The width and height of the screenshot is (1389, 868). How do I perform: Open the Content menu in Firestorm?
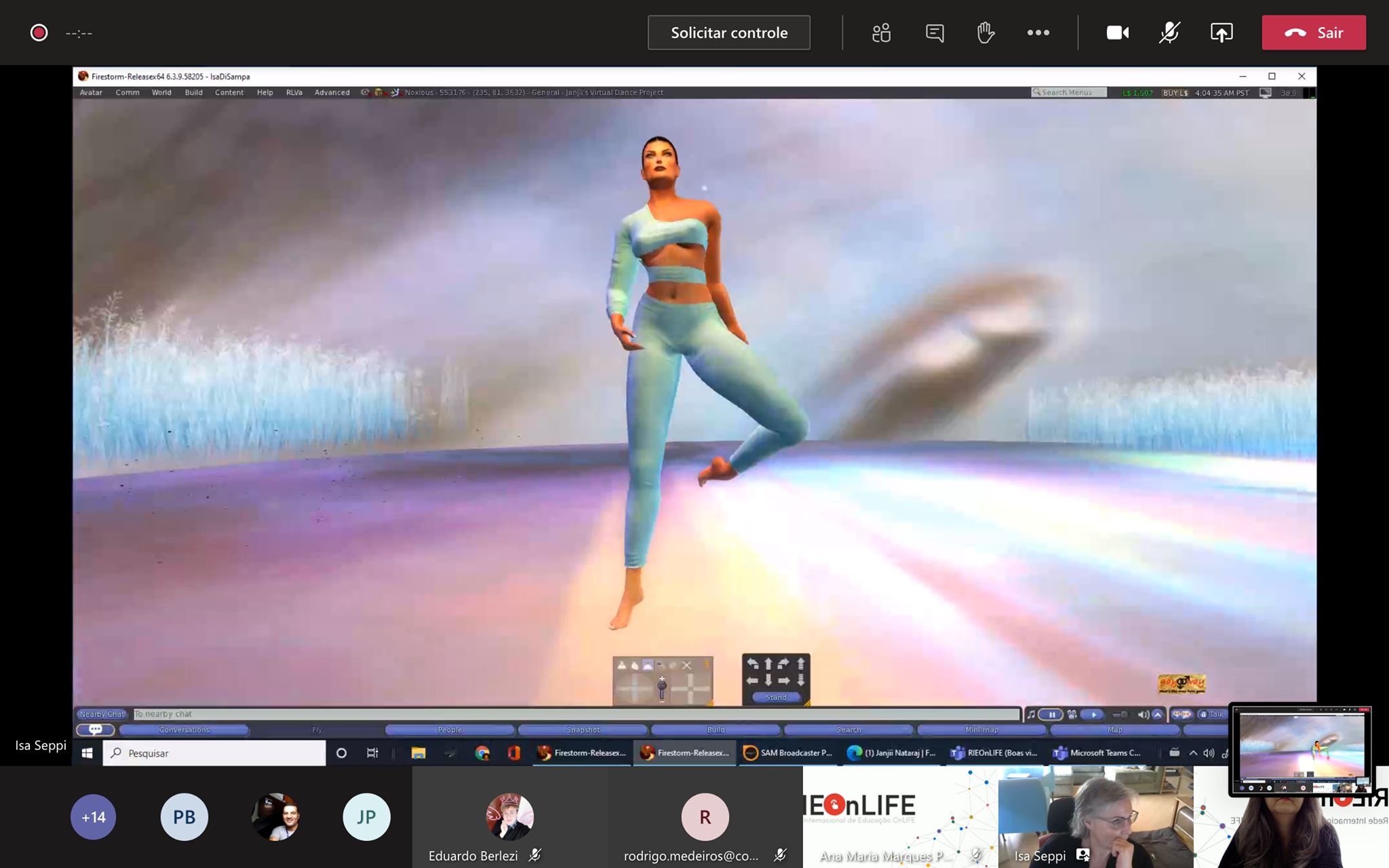(229, 92)
